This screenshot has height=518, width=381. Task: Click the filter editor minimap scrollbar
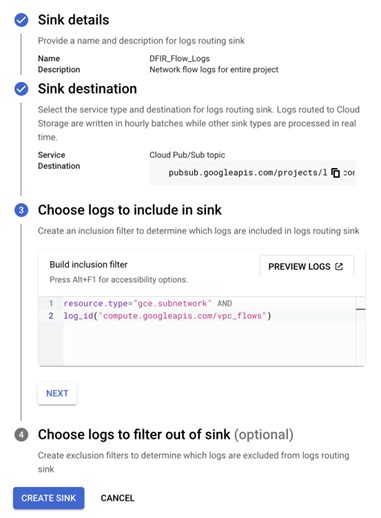360,331
